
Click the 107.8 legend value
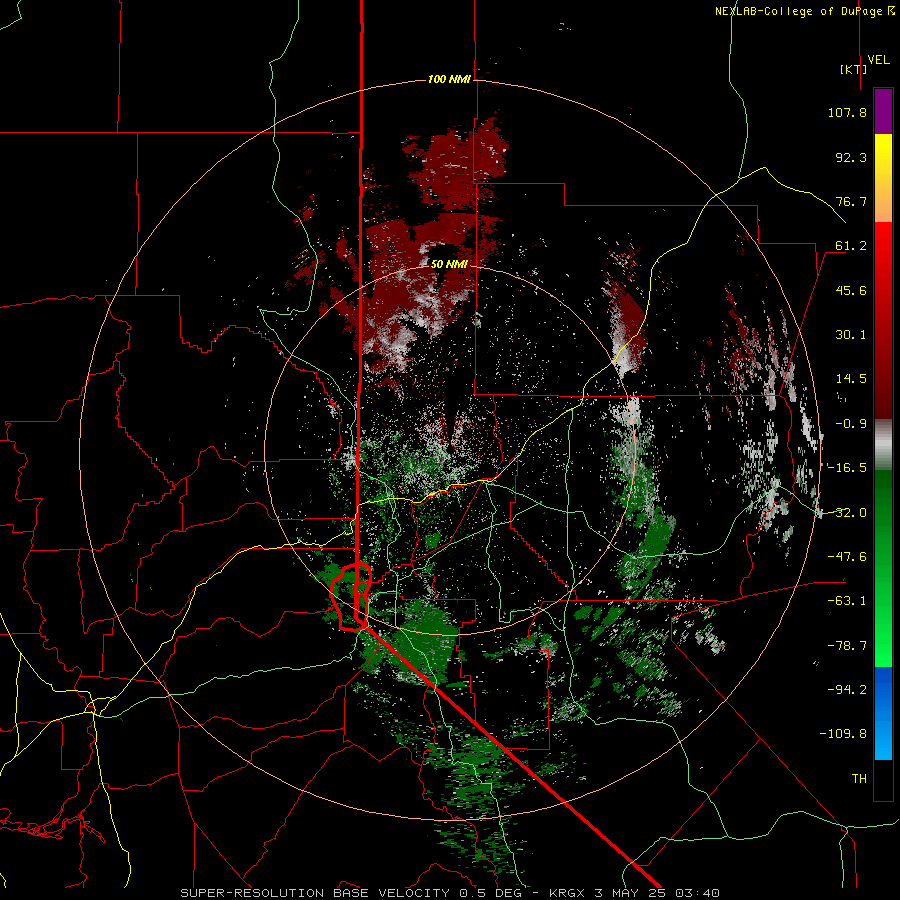pos(847,112)
